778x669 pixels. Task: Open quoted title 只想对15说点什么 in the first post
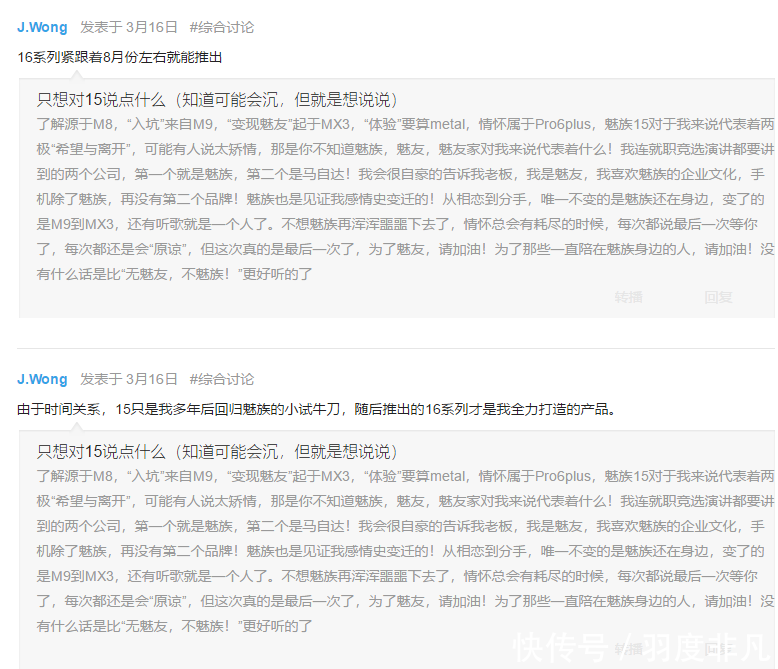217,100
